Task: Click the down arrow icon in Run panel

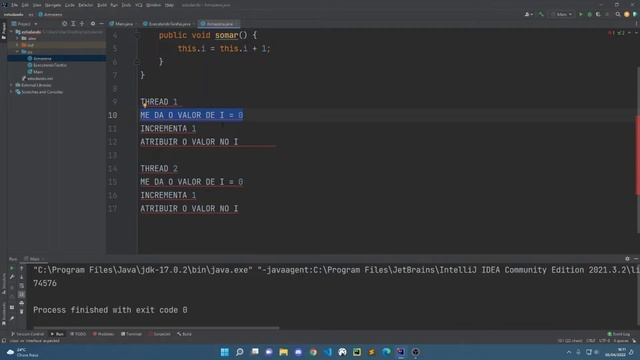Action: [22, 277]
